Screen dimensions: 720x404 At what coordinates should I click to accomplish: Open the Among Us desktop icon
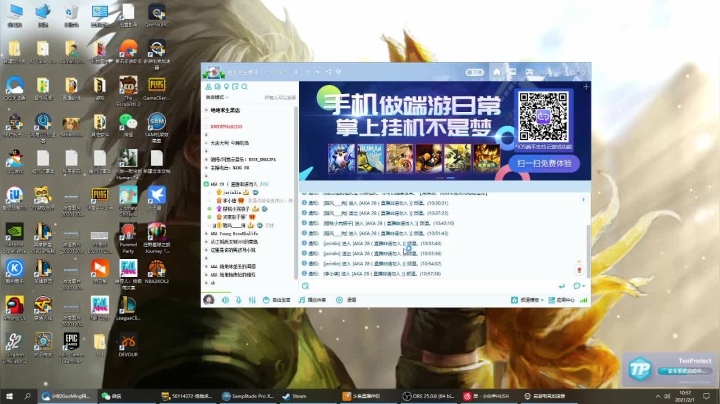15,308
